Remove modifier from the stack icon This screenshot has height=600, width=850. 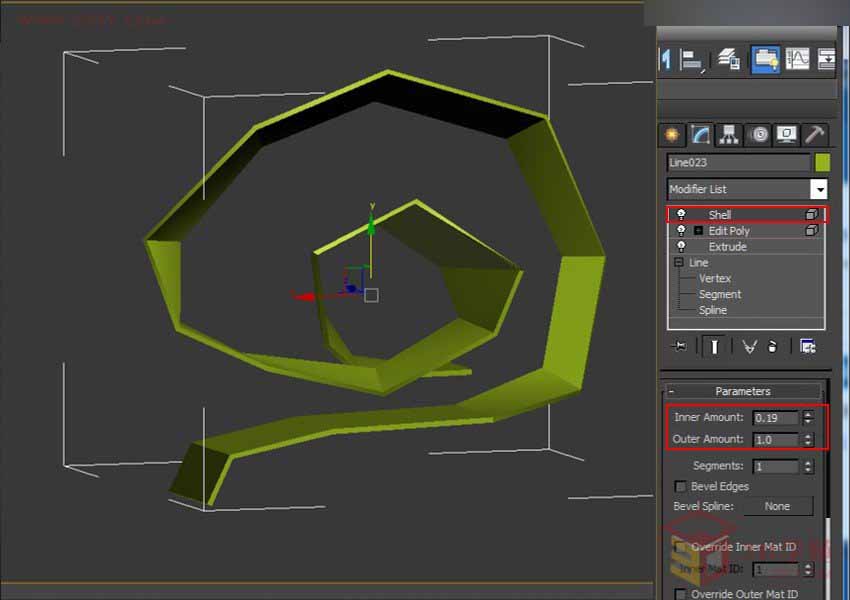772,346
